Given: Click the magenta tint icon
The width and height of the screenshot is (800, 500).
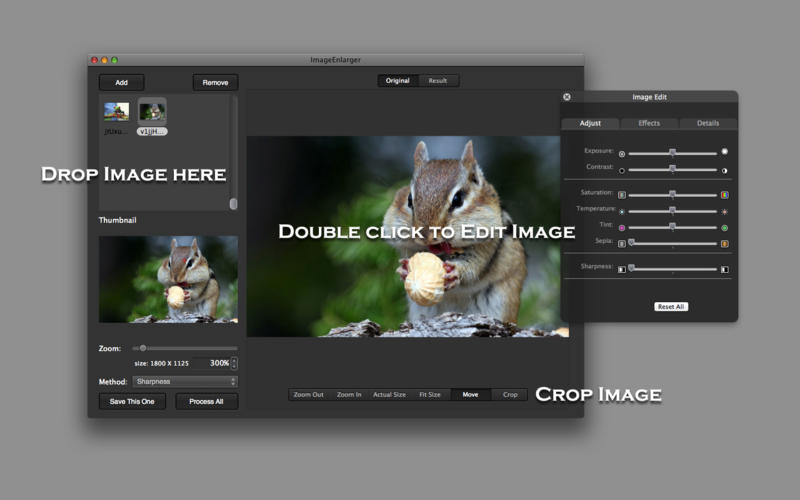Looking at the screenshot, I should (621, 228).
